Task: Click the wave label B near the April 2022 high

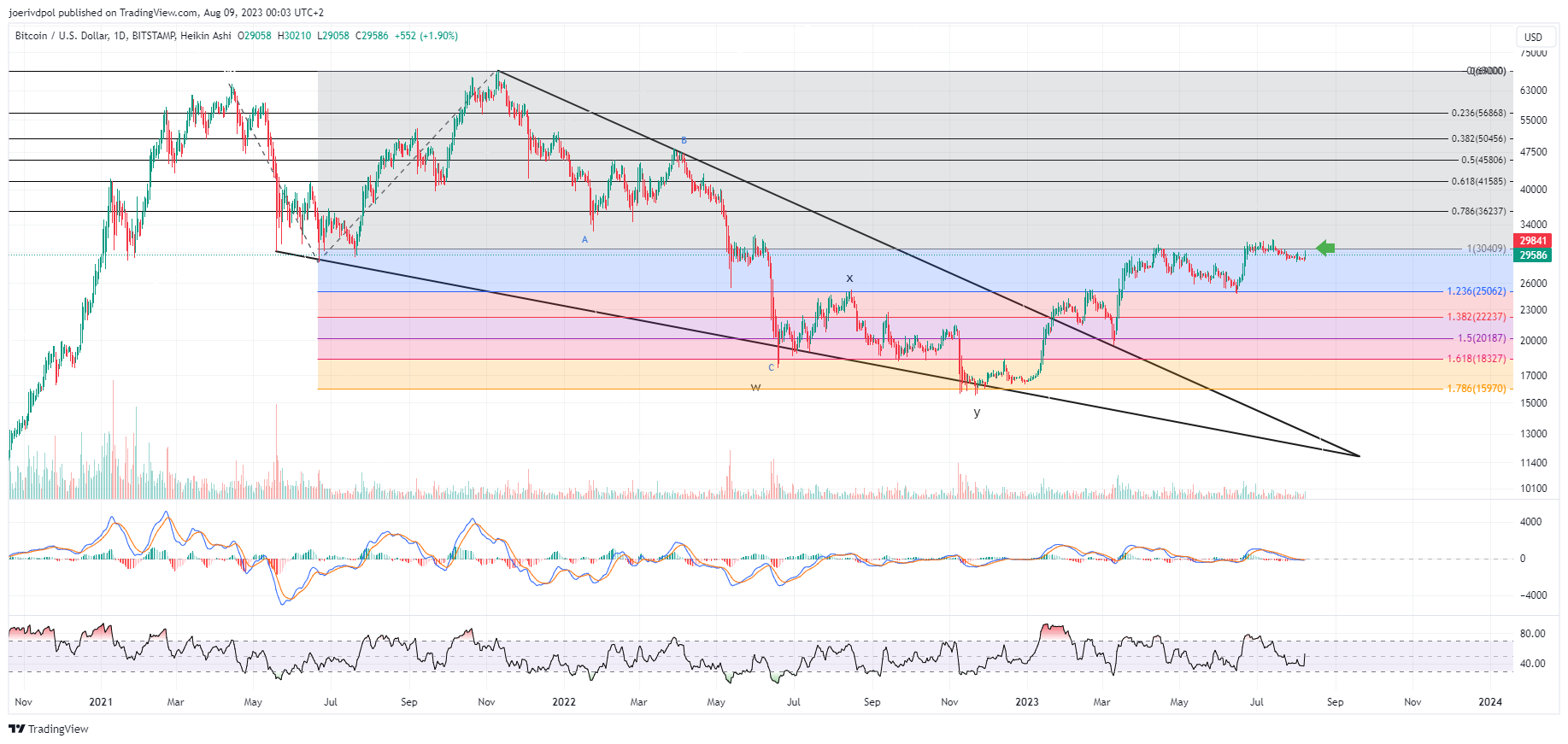Action: tap(684, 141)
